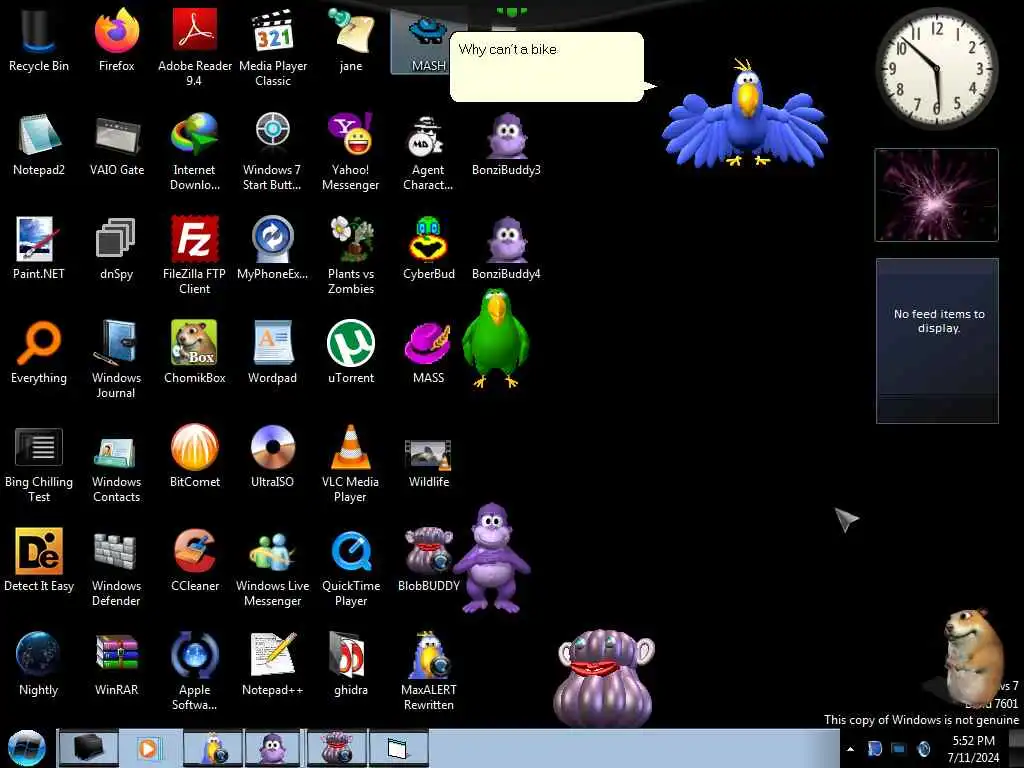Select the ChomikBox icon
This screenshot has width=1024, height=768.
point(194,352)
